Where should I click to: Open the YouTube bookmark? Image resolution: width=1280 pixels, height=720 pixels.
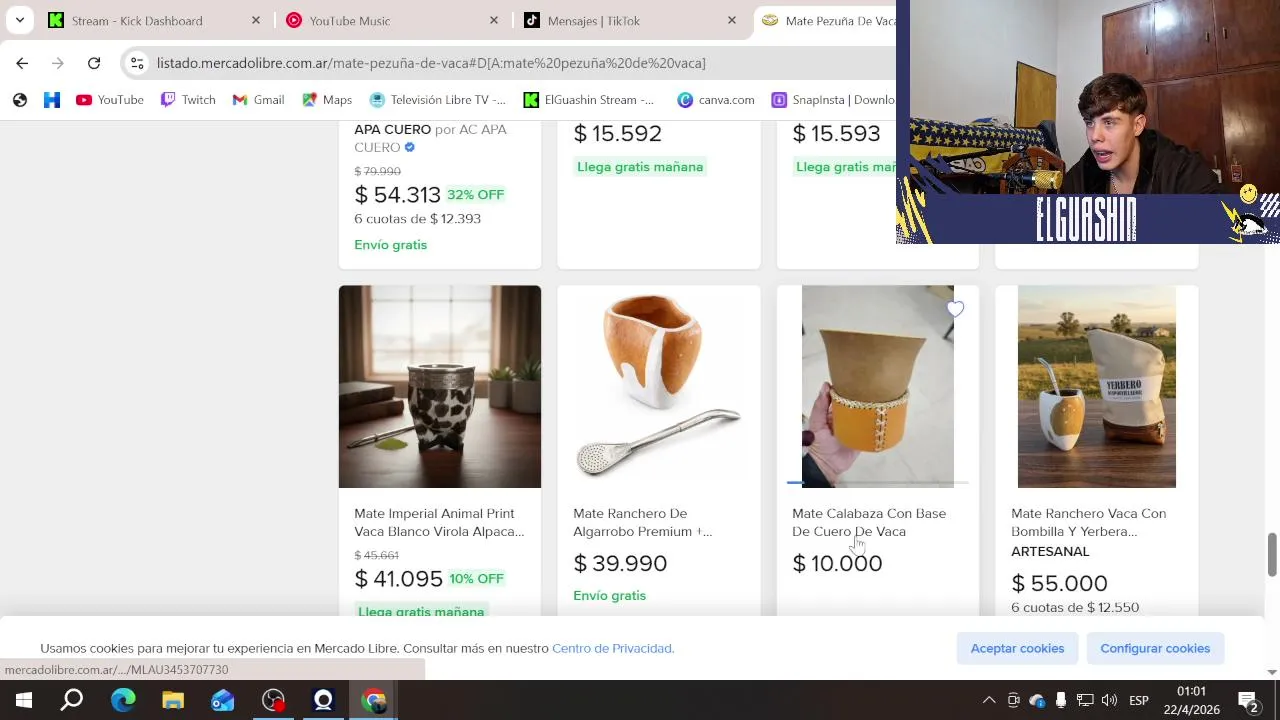click(110, 100)
